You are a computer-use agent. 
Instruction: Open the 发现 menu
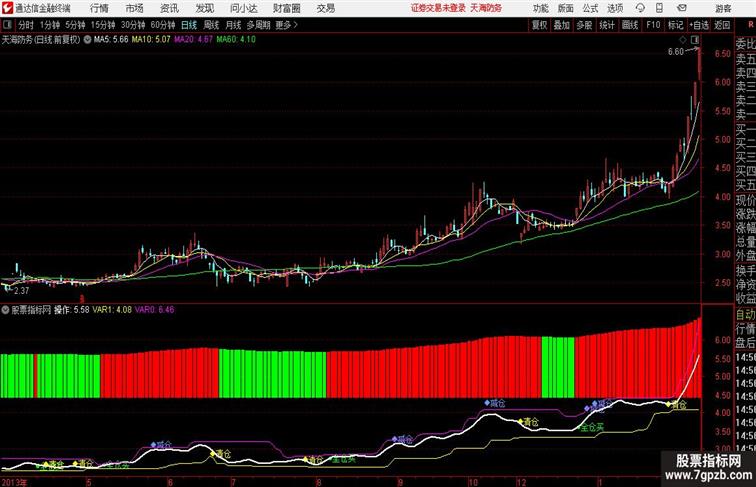(204, 8)
